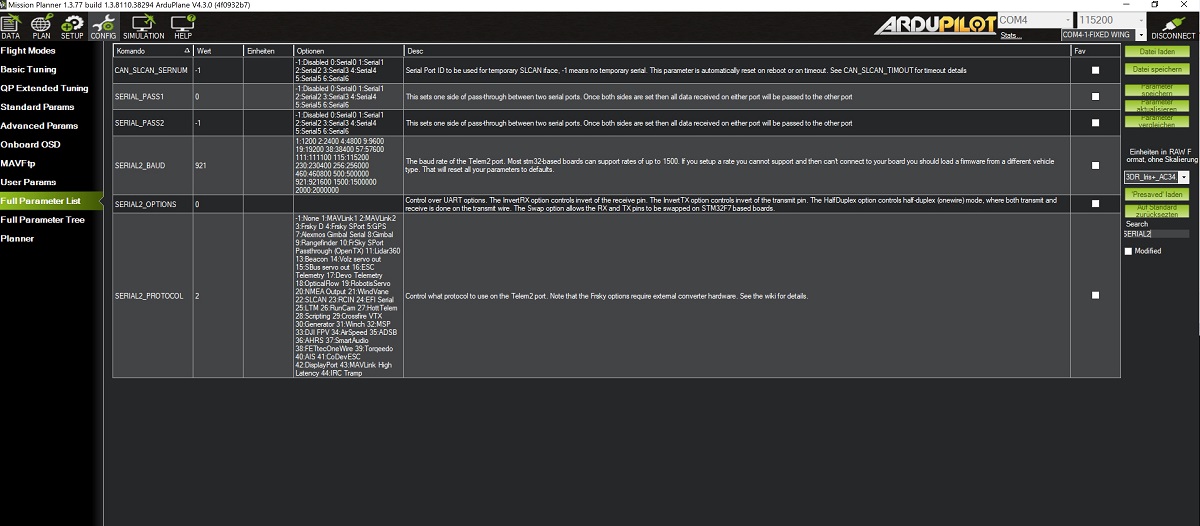Open the CONFIG tuning screen
1200x526 pixels.
coord(103,26)
